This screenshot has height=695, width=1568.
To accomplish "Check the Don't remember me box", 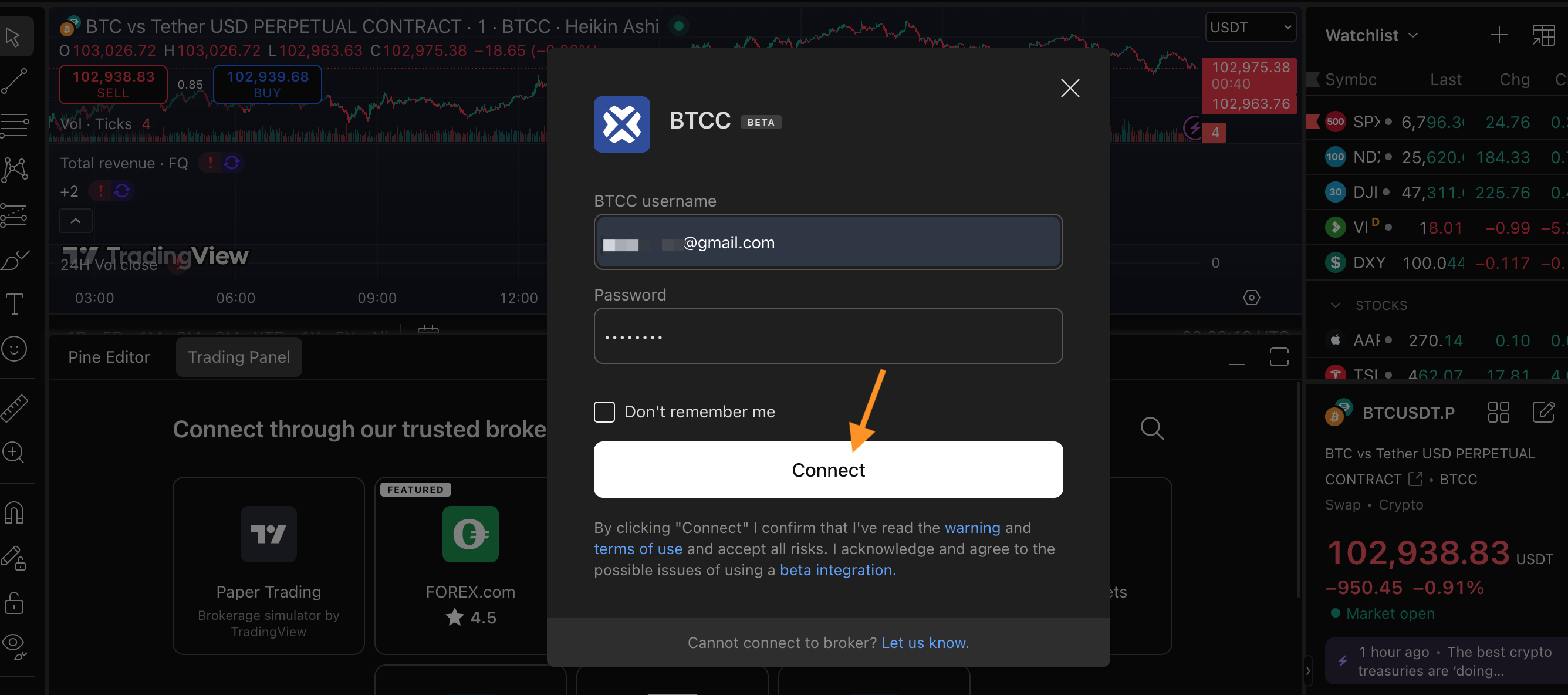I will (604, 411).
